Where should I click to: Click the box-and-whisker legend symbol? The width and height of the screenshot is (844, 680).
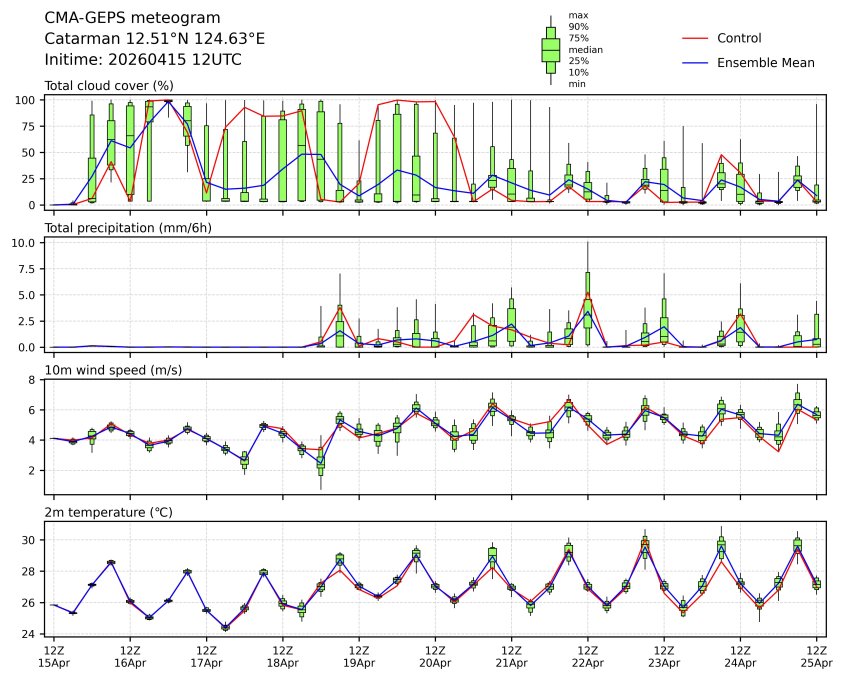[x=550, y=50]
